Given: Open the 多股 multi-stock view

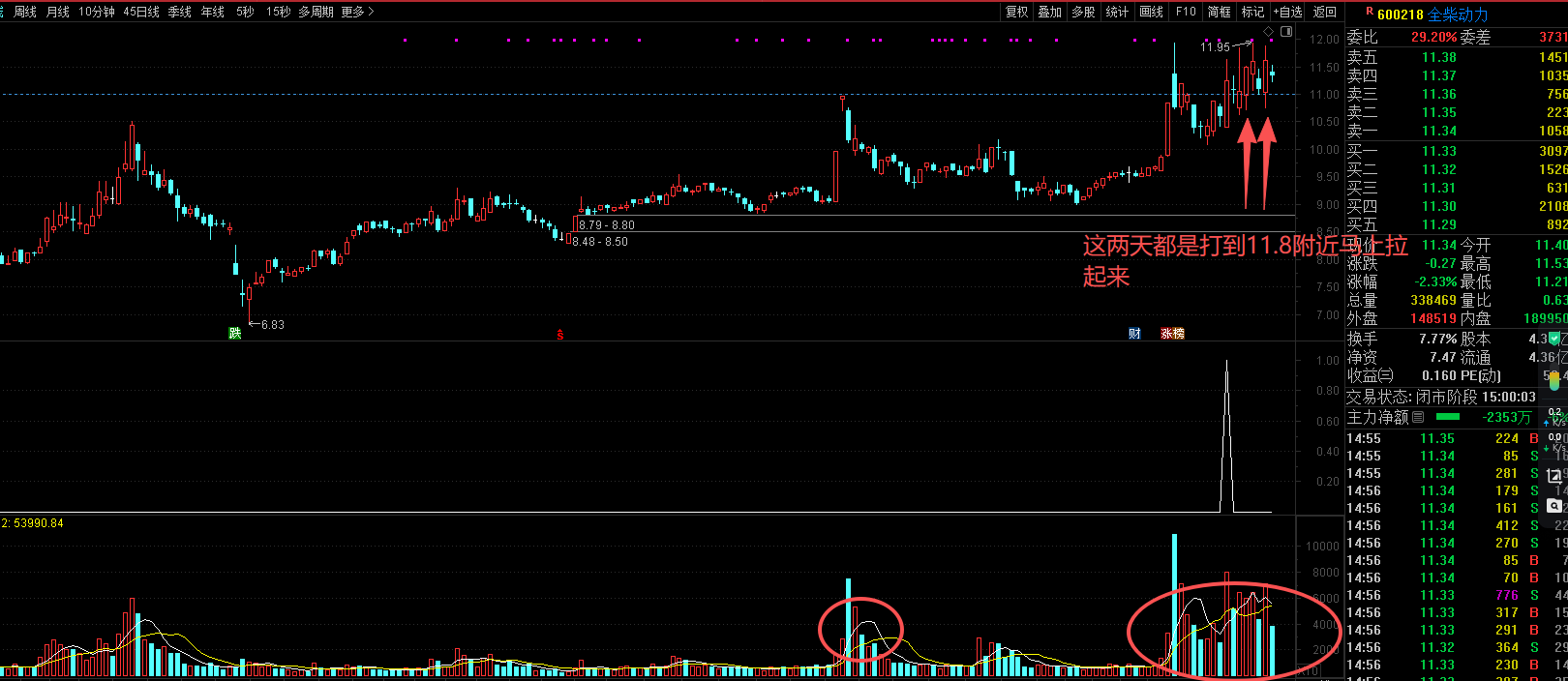Looking at the screenshot, I should tap(1083, 12).
